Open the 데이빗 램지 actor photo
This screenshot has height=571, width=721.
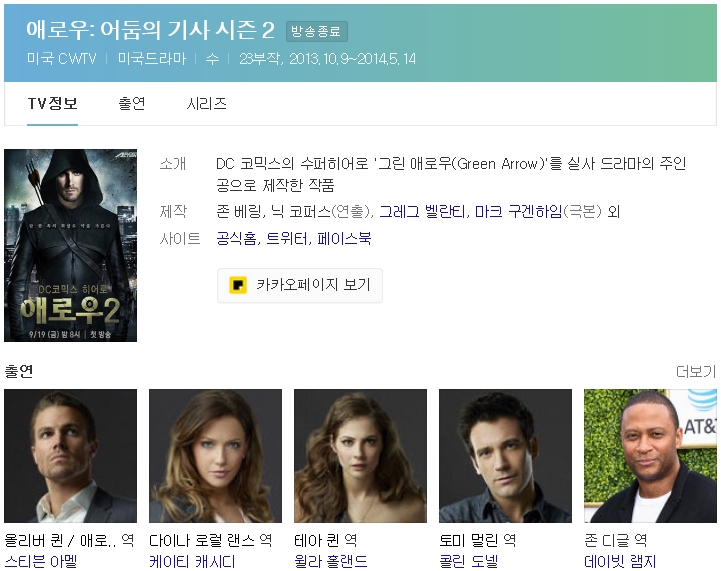[650, 456]
